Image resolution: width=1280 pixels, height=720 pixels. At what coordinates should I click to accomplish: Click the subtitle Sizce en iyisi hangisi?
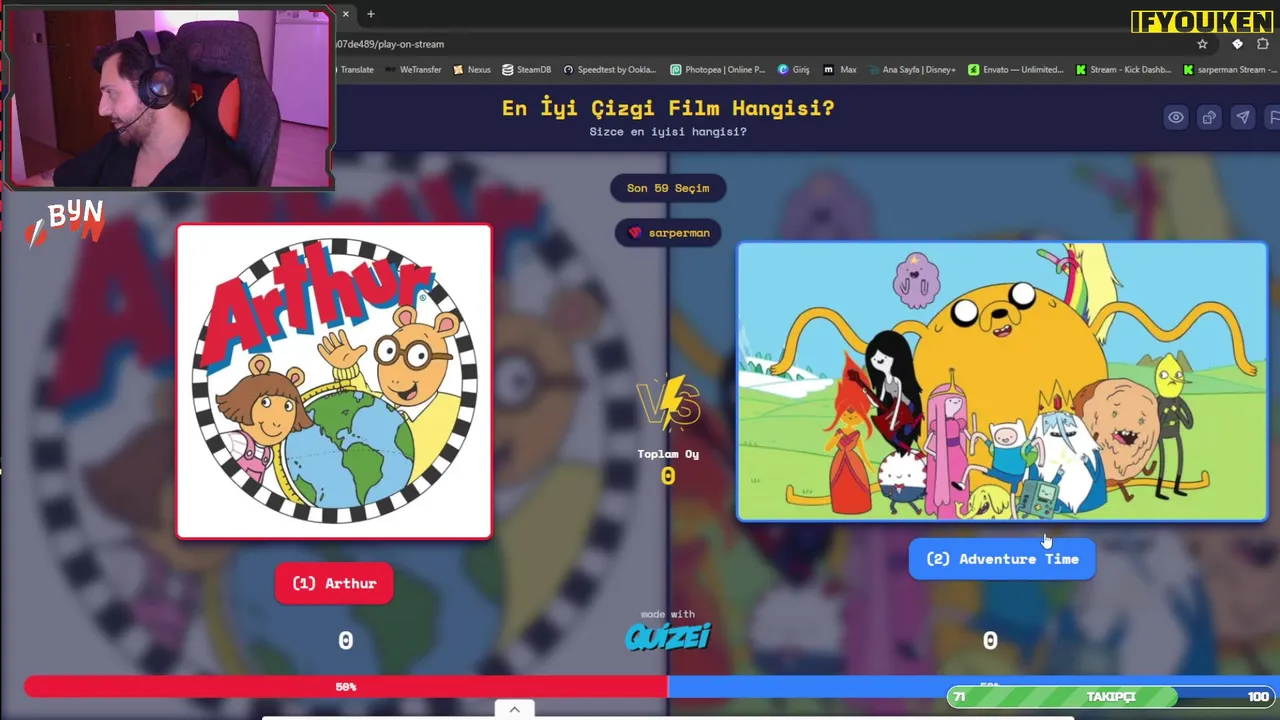pyautogui.click(x=668, y=132)
